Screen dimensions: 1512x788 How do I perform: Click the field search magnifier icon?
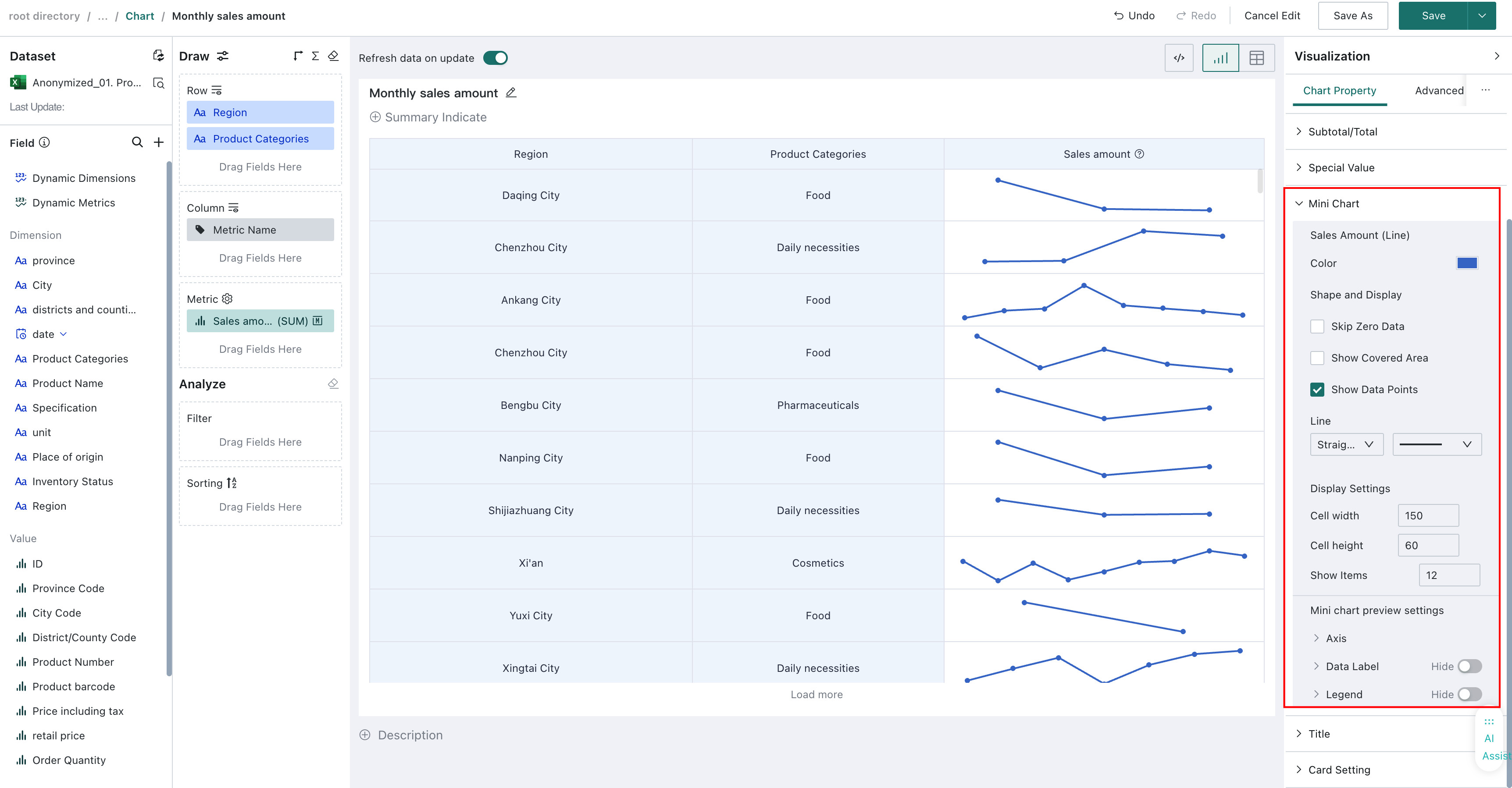(x=137, y=142)
